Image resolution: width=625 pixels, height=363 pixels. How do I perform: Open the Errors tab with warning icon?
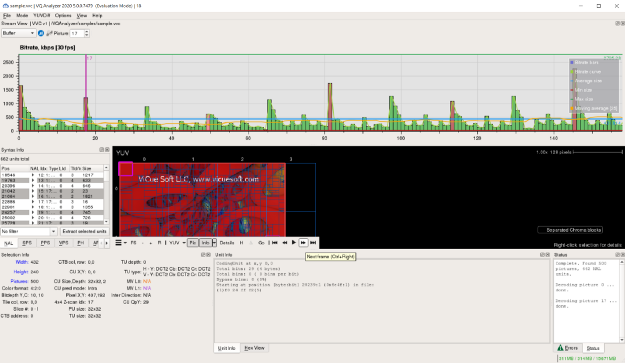click(x=567, y=348)
